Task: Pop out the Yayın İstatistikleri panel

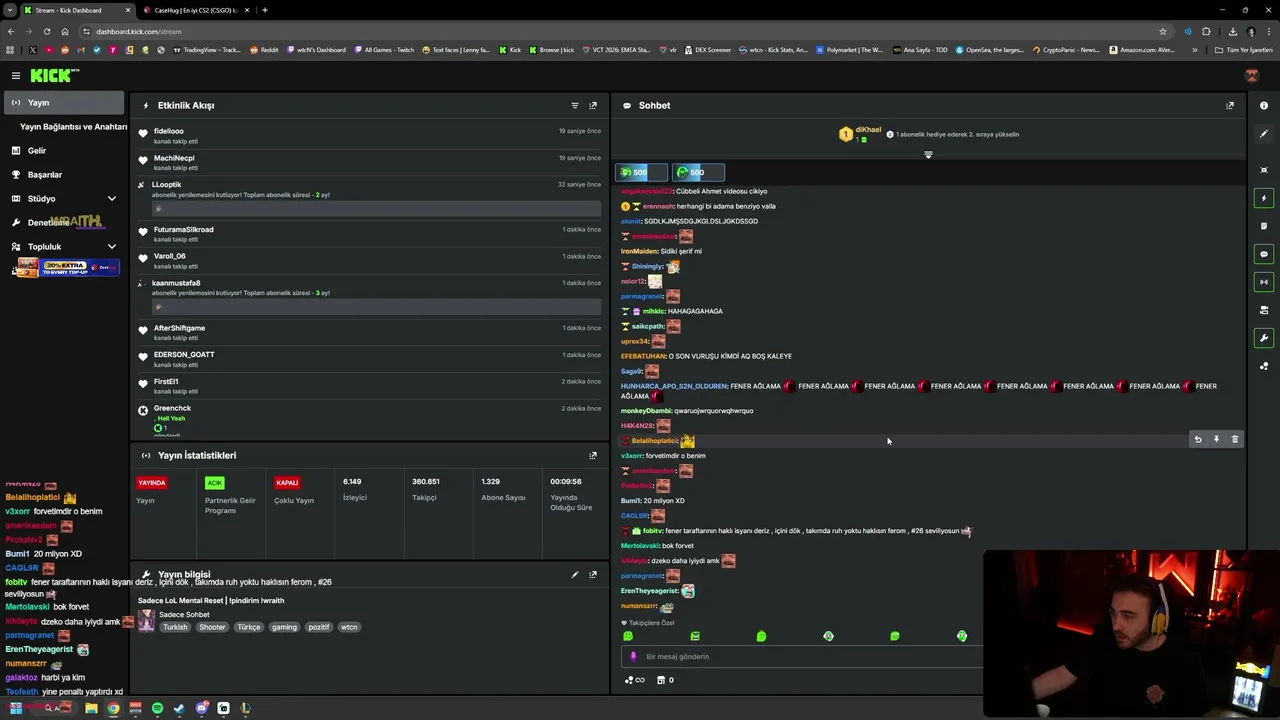Action: click(x=593, y=455)
